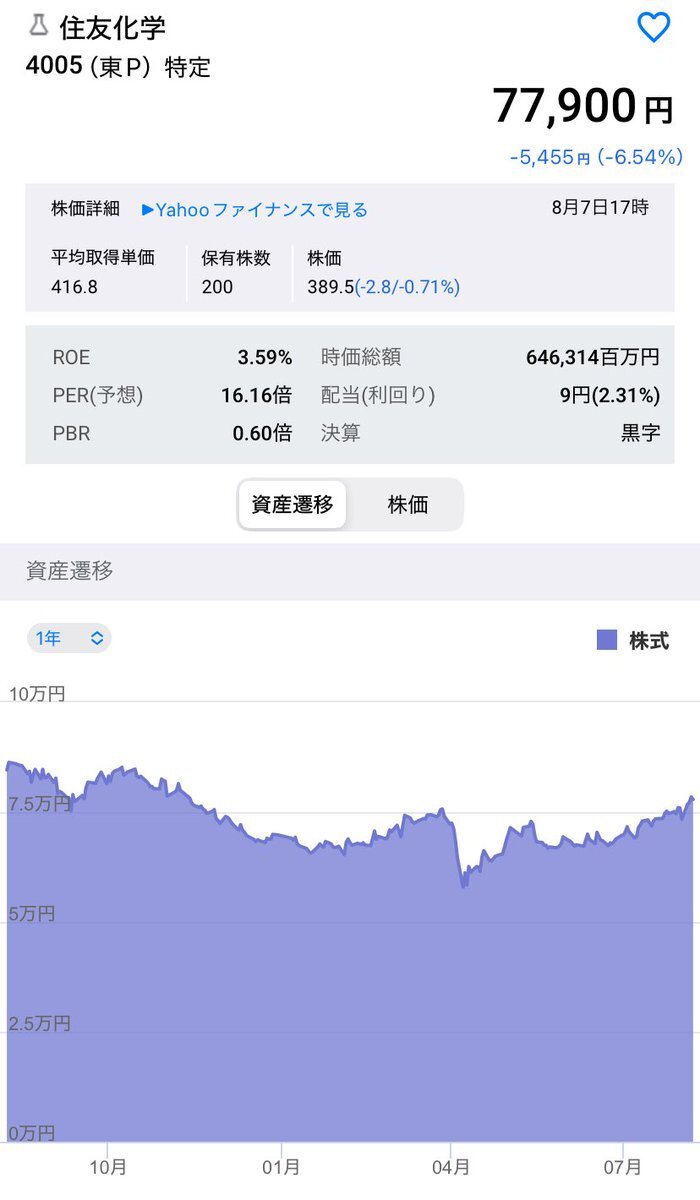Click the 10月 axis label
Image resolution: width=700 pixels, height=1200 pixels.
pos(107,1166)
